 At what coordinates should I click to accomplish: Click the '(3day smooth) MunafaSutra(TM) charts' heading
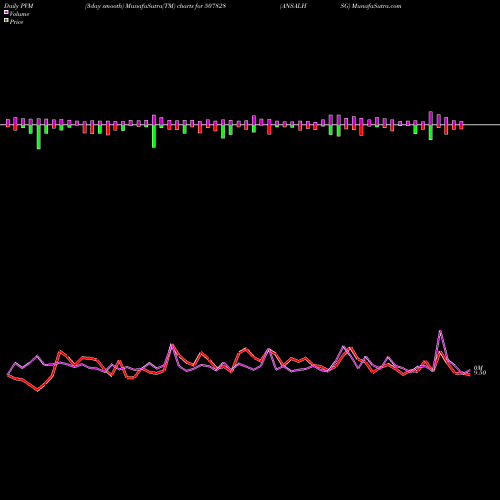[x=139, y=6]
